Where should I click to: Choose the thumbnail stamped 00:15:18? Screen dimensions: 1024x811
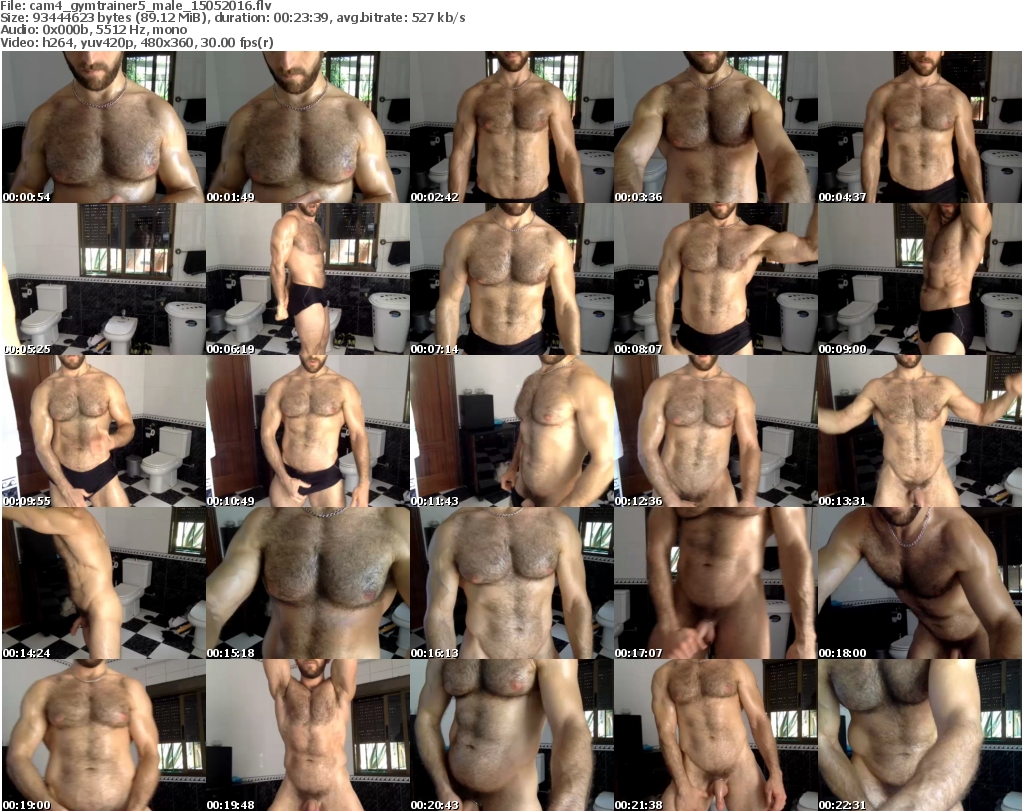[308, 583]
